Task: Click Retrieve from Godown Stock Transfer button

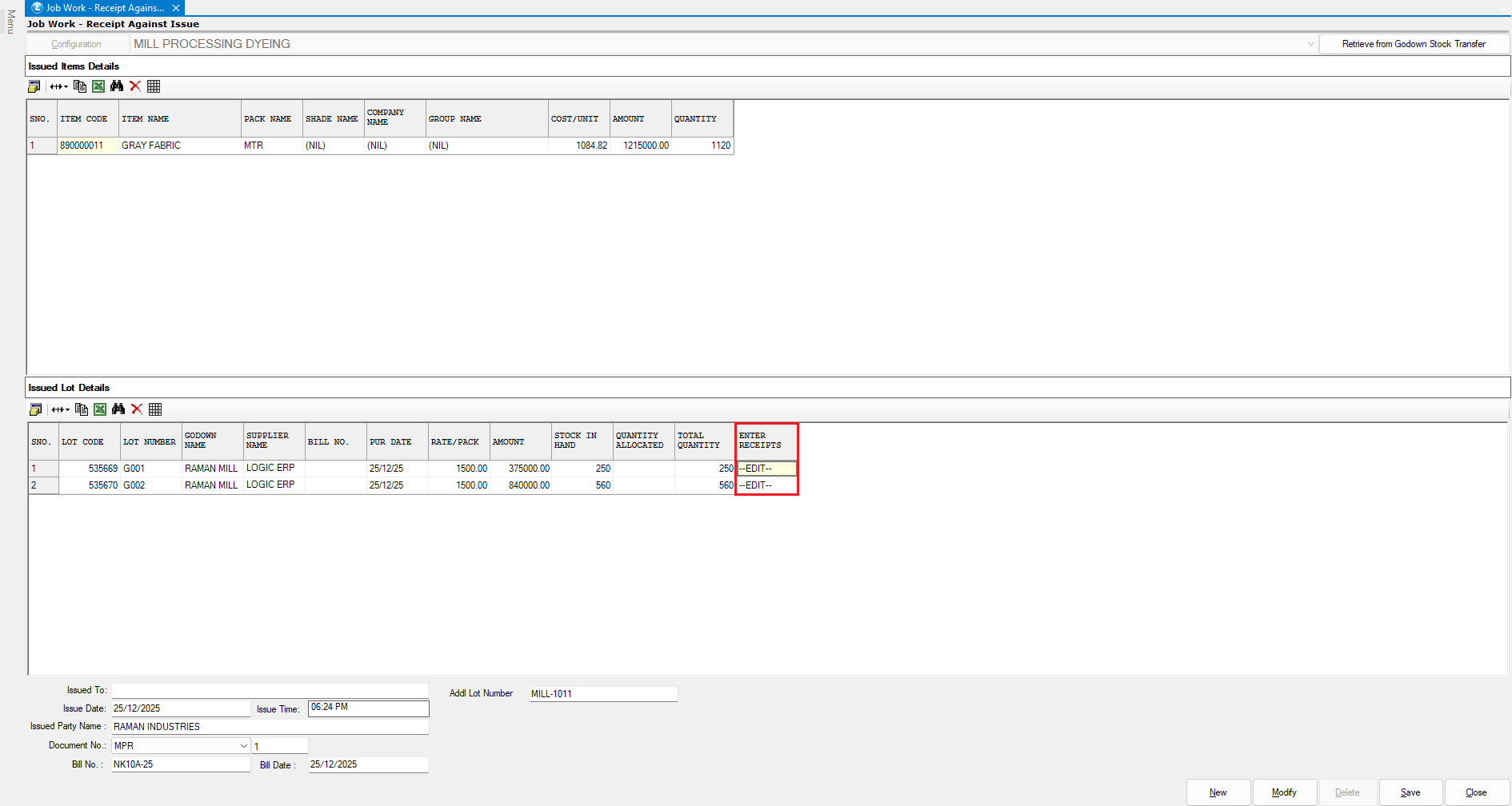Action: coord(1414,44)
